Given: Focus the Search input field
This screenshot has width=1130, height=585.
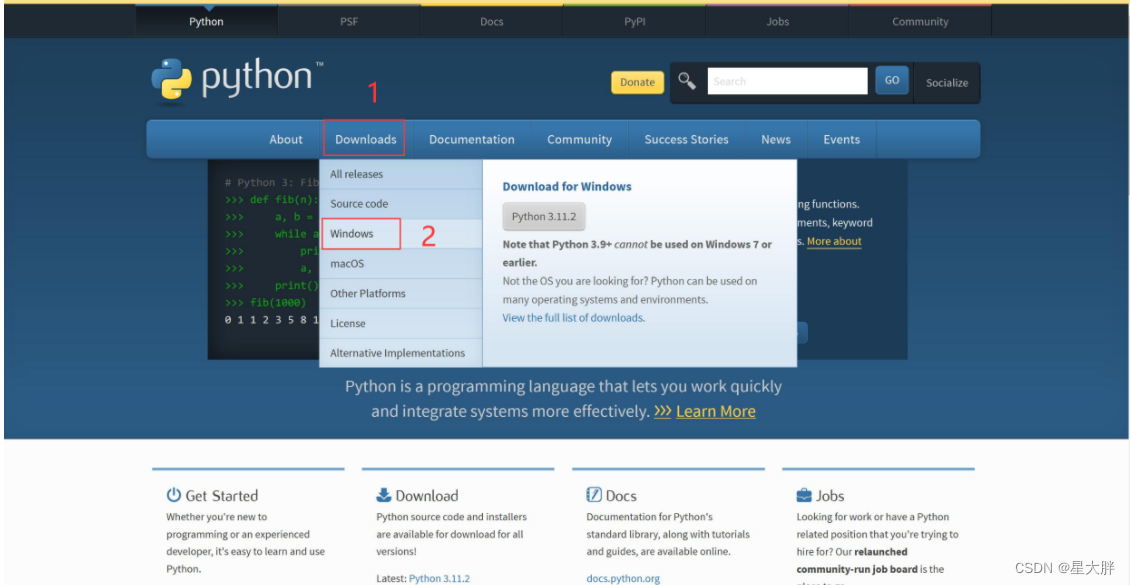Looking at the screenshot, I should [787, 81].
